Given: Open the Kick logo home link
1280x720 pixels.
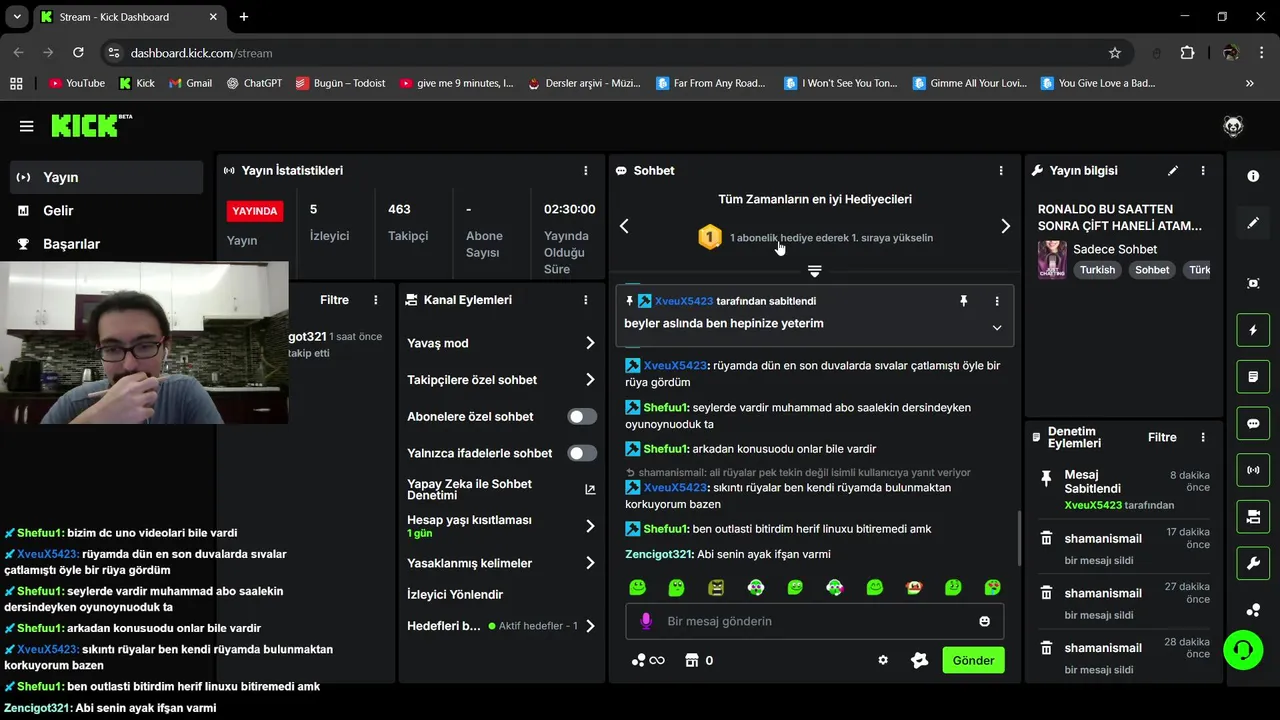Looking at the screenshot, I should tap(92, 125).
